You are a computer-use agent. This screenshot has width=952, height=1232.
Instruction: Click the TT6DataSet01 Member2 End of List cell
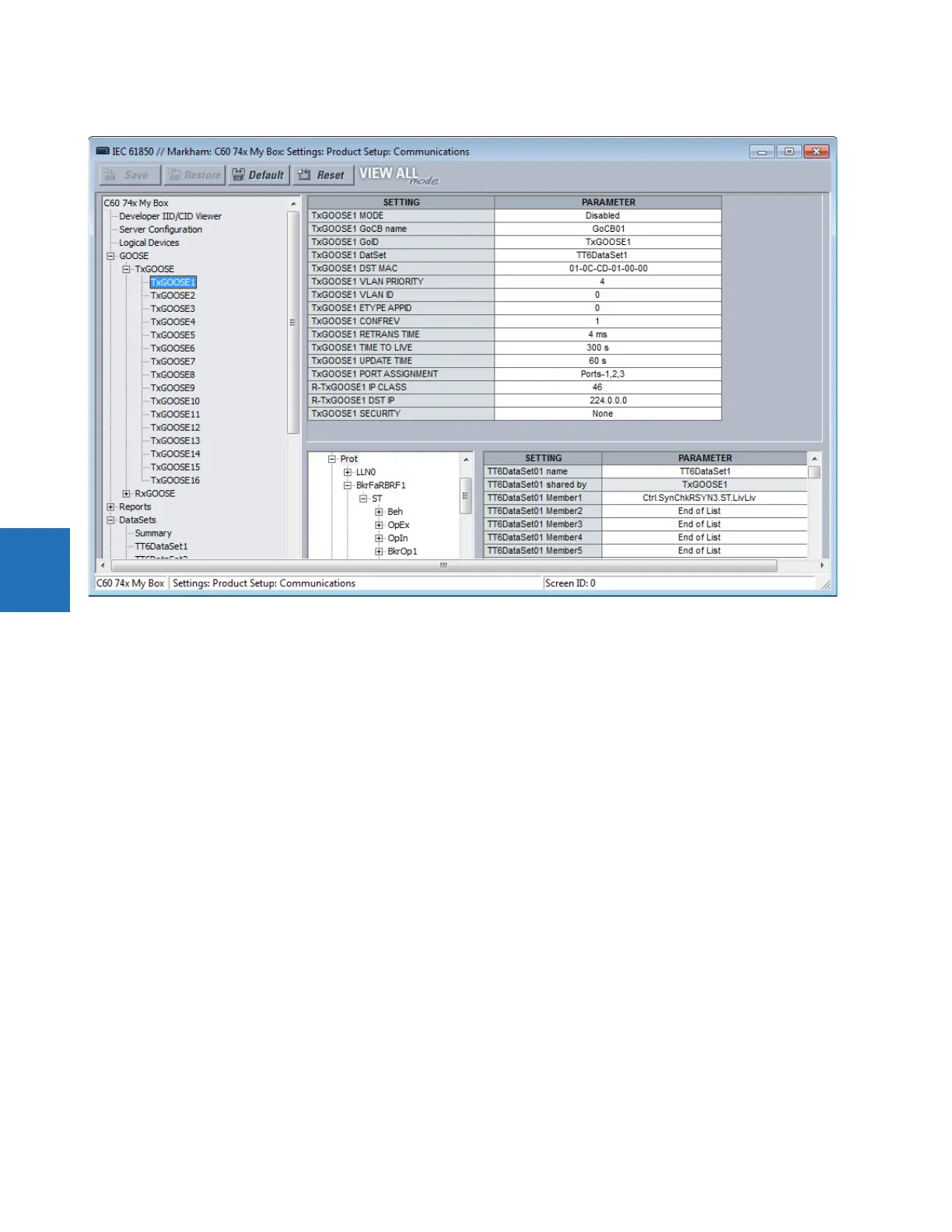tap(705, 511)
